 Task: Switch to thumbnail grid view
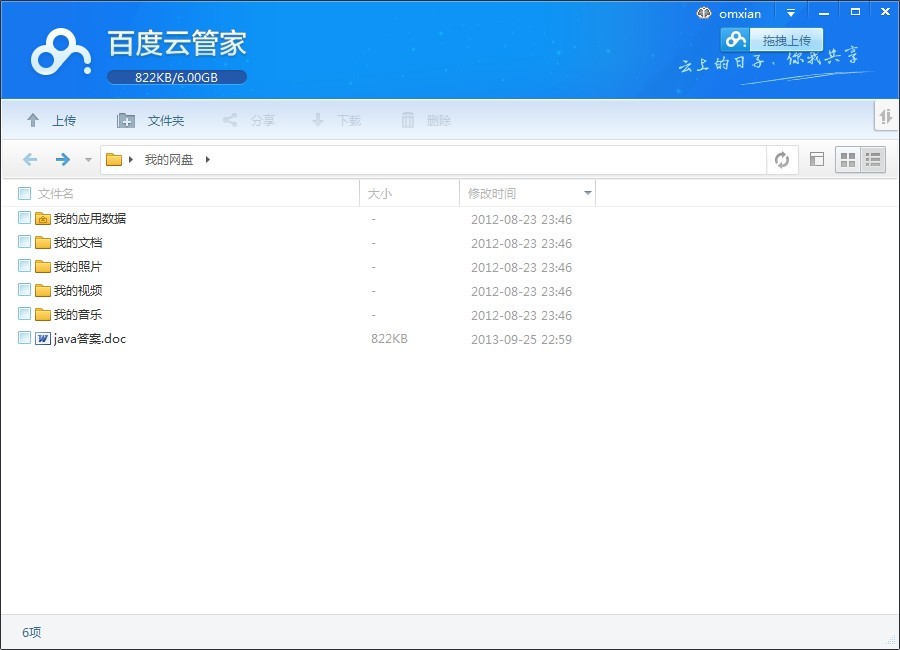[848, 160]
